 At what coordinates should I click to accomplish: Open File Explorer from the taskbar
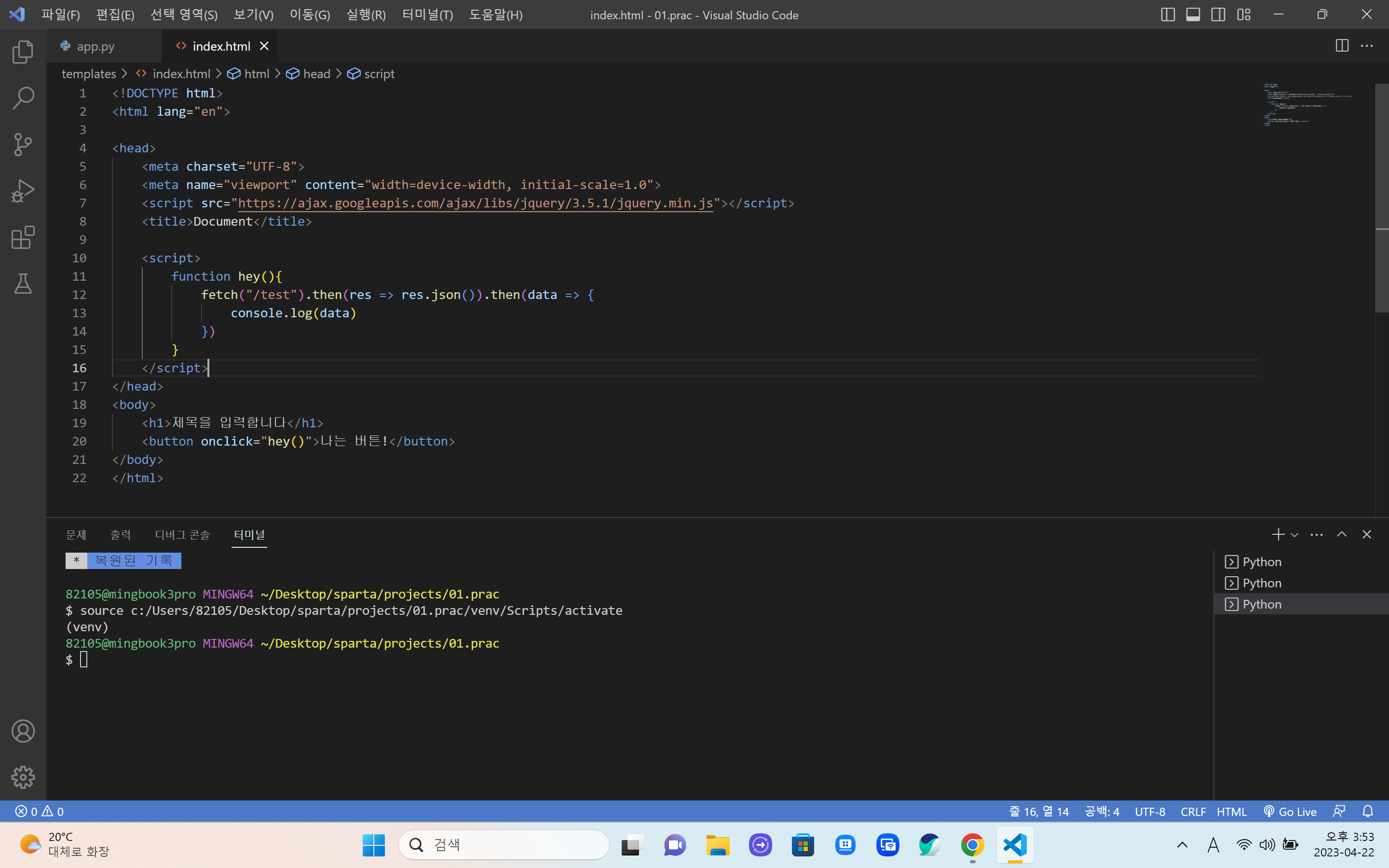[718, 844]
